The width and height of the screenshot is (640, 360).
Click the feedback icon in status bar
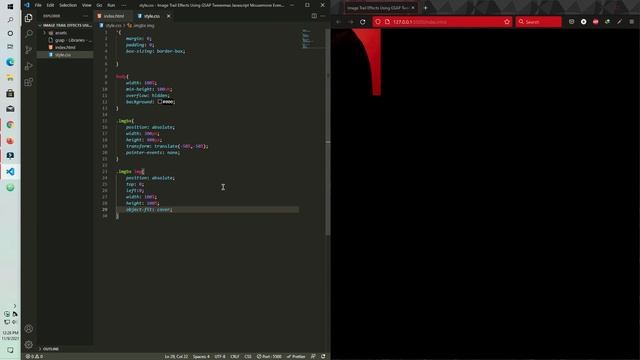click(x=313, y=356)
